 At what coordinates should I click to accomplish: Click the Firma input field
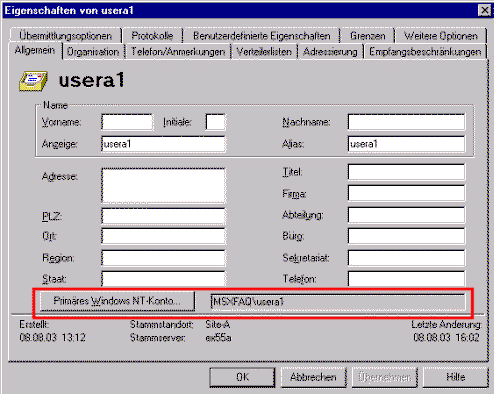[x=406, y=193]
